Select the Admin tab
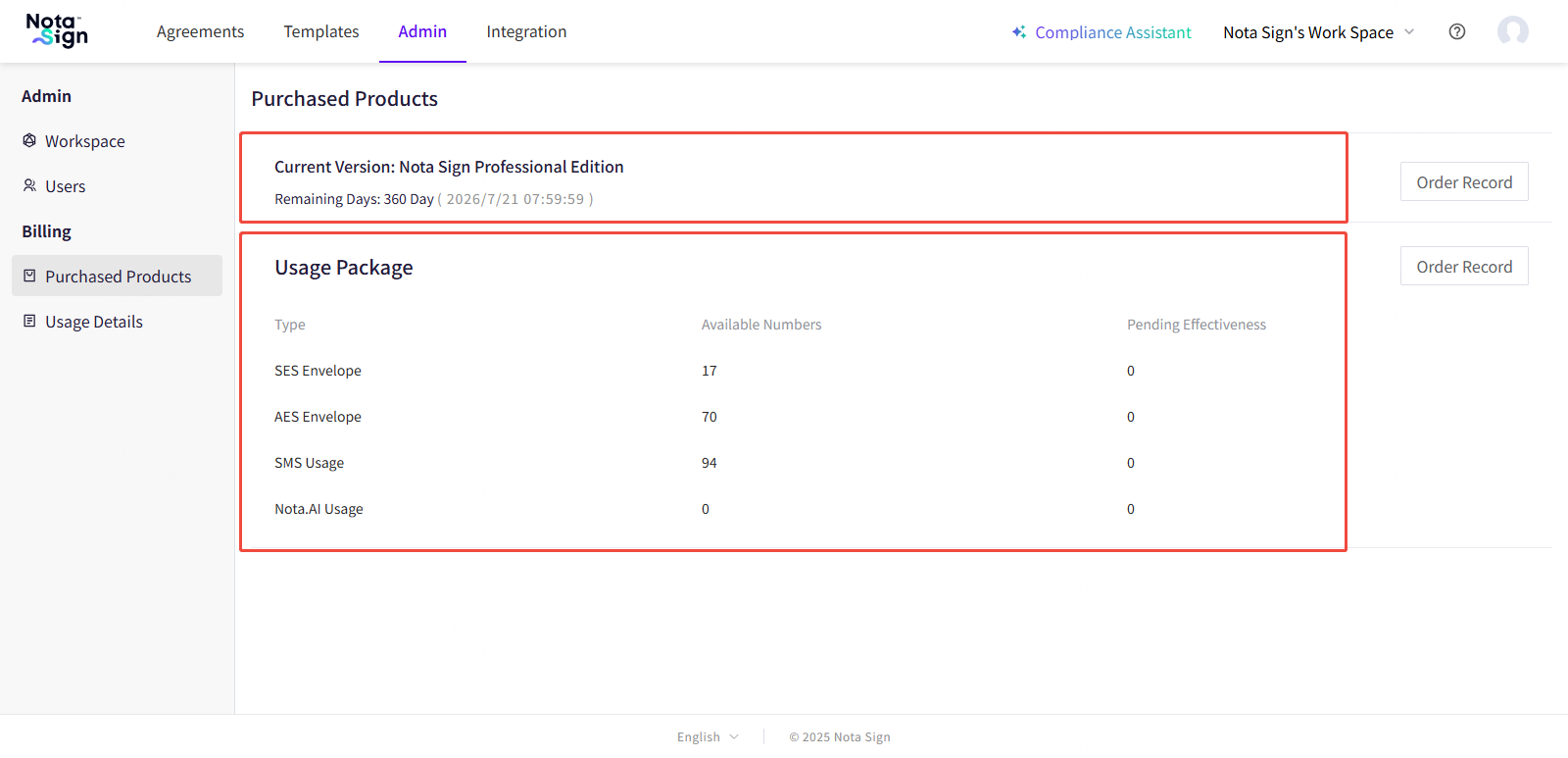Image resolution: width=1568 pixels, height=758 pixels. pos(422,31)
